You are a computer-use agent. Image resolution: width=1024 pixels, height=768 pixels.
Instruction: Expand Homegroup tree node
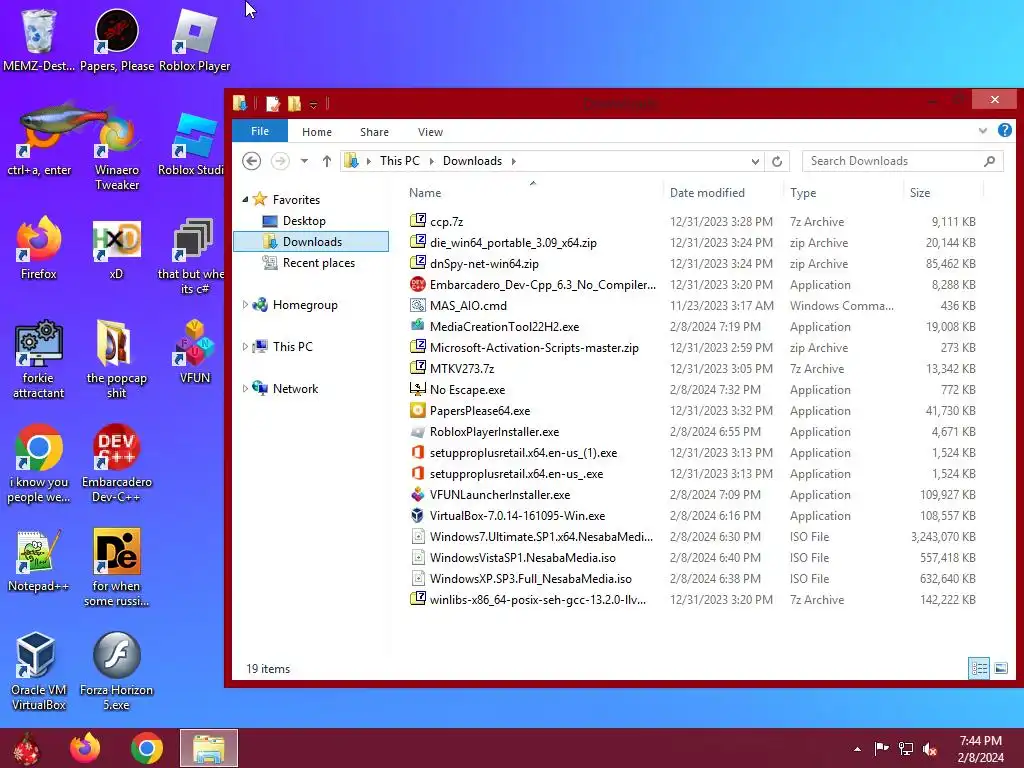(x=246, y=304)
